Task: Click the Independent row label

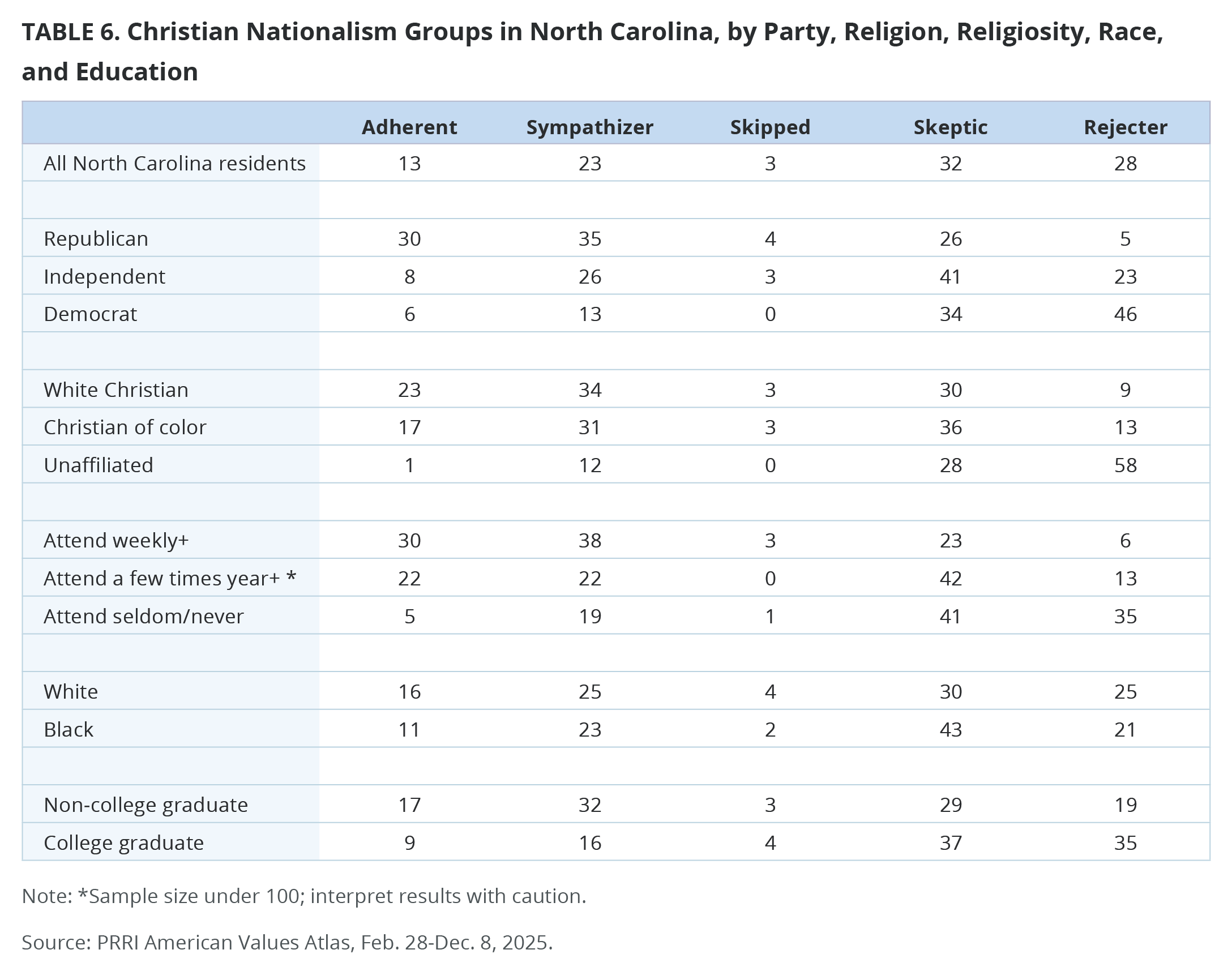Action: [105, 276]
